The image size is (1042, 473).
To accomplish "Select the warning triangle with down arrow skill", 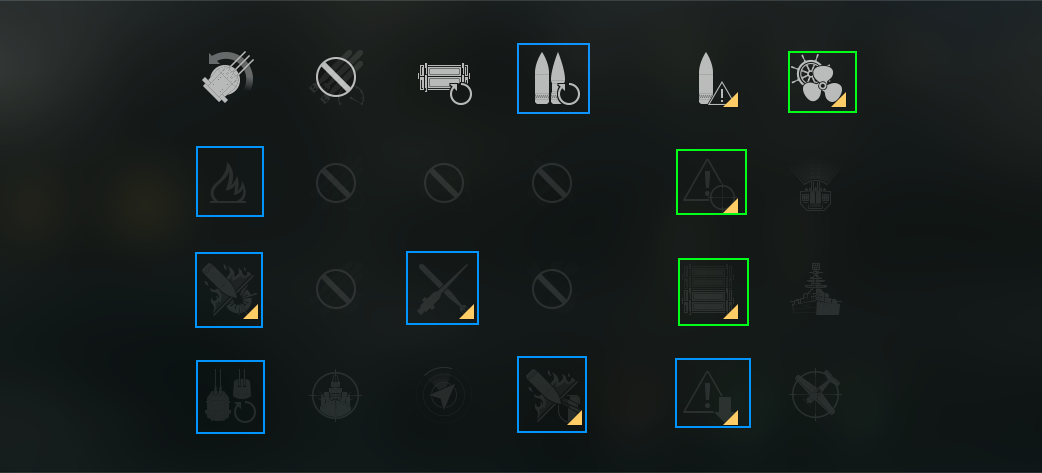I will coord(713,393).
